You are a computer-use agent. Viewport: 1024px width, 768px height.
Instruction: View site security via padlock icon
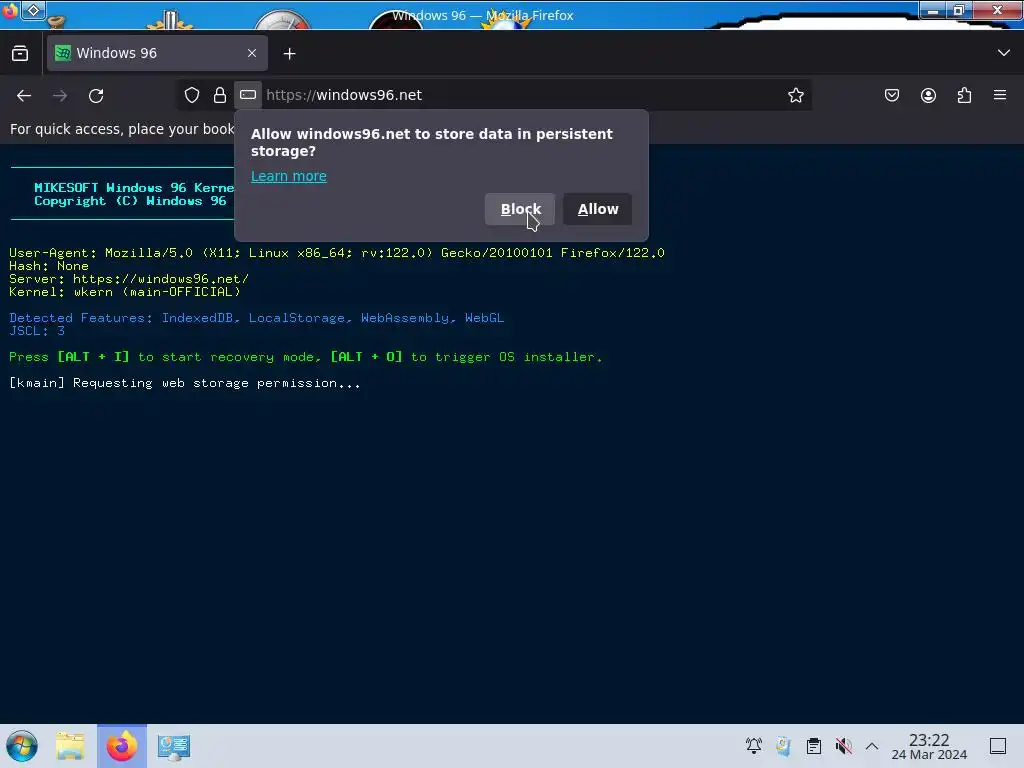click(x=220, y=95)
